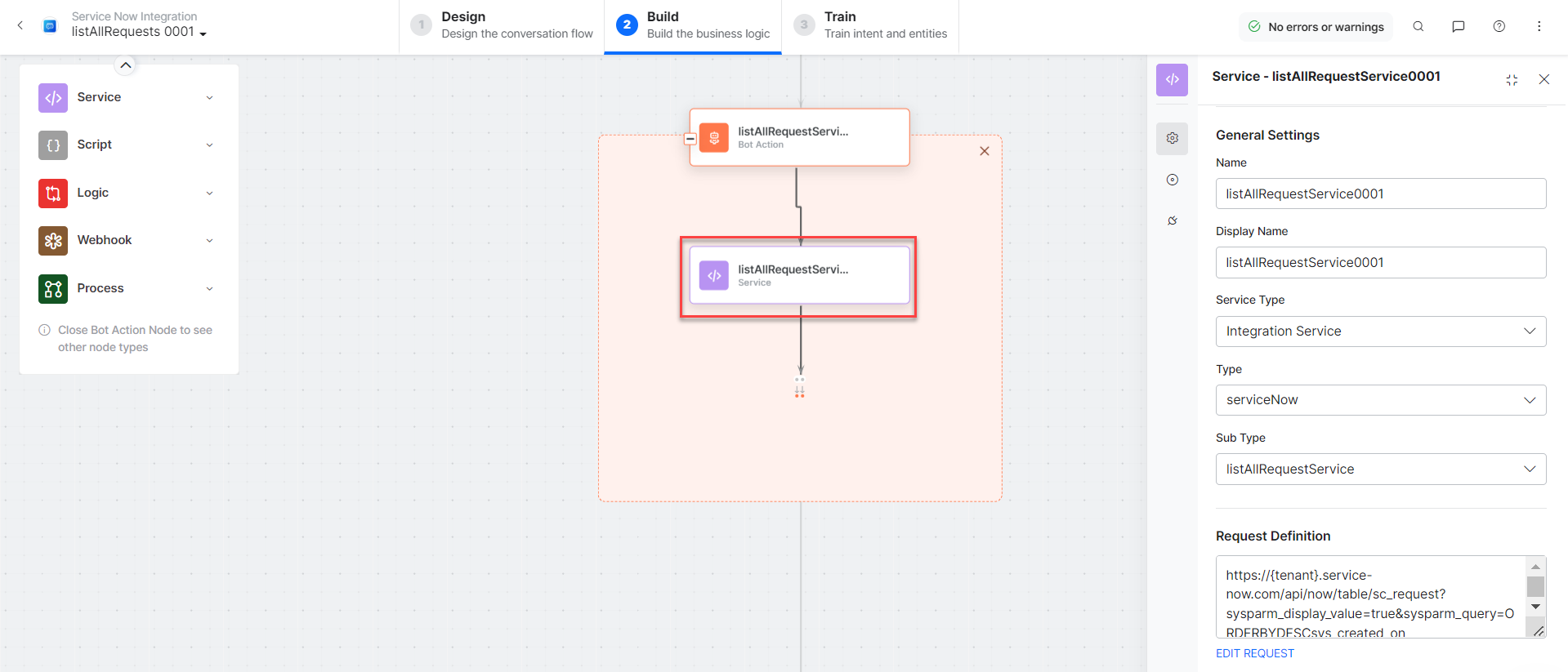Click the purple Service node icon in palette
Screen dimensions: 1568x672
tap(53, 98)
